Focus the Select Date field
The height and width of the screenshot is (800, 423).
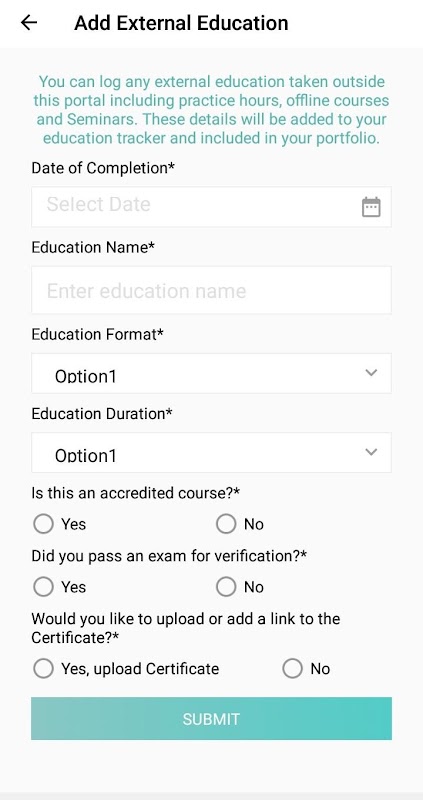click(x=211, y=207)
